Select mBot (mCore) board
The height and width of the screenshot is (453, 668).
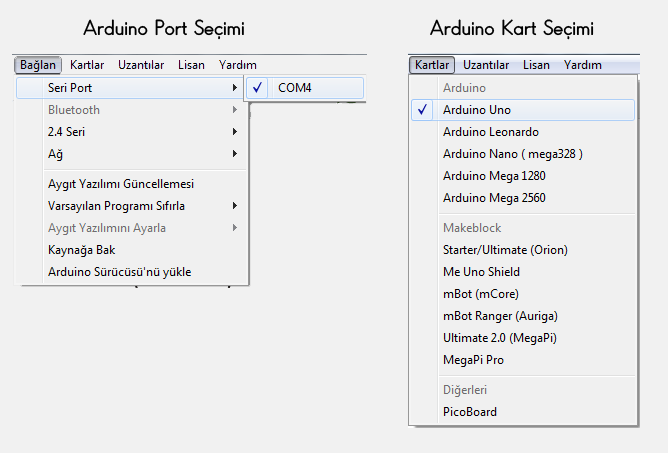[523, 294]
